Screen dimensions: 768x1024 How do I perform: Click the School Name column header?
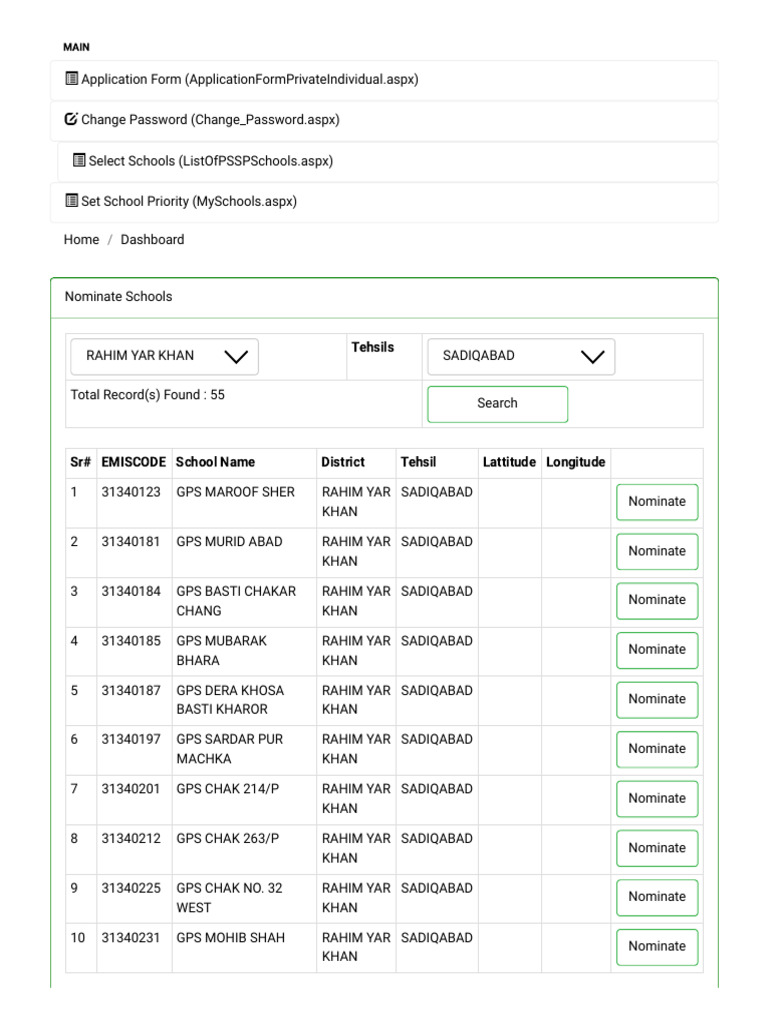pyautogui.click(x=216, y=462)
